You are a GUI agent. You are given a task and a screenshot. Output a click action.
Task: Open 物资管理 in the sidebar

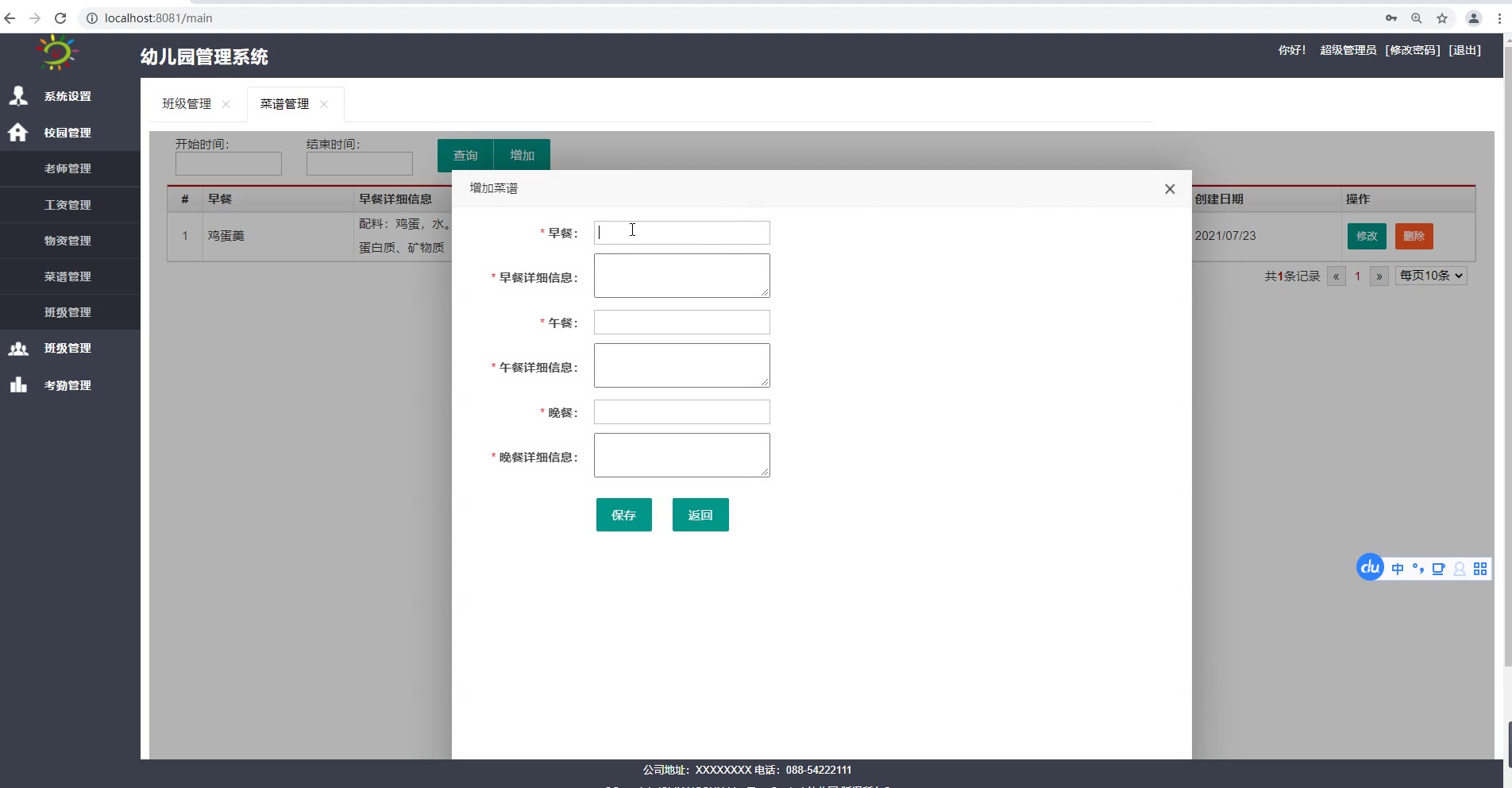pyautogui.click(x=70, y=241)
